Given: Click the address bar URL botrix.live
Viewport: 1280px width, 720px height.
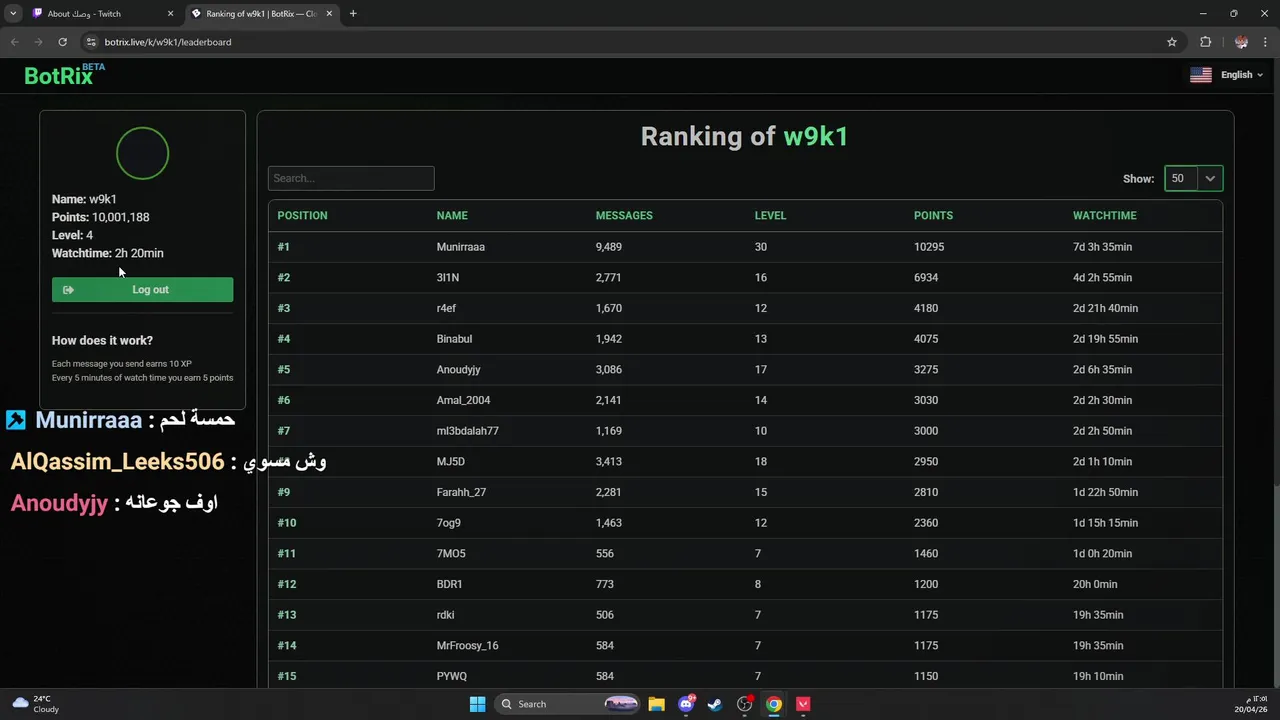Looking at the screenshot, I should coord(168,42).
